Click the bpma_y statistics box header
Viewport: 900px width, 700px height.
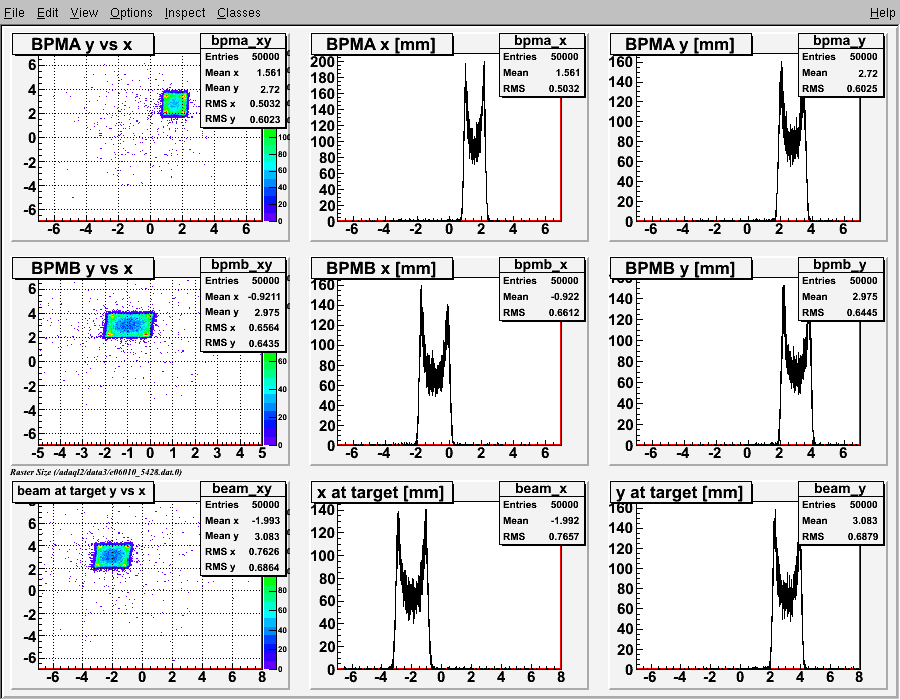coord(840,41)
